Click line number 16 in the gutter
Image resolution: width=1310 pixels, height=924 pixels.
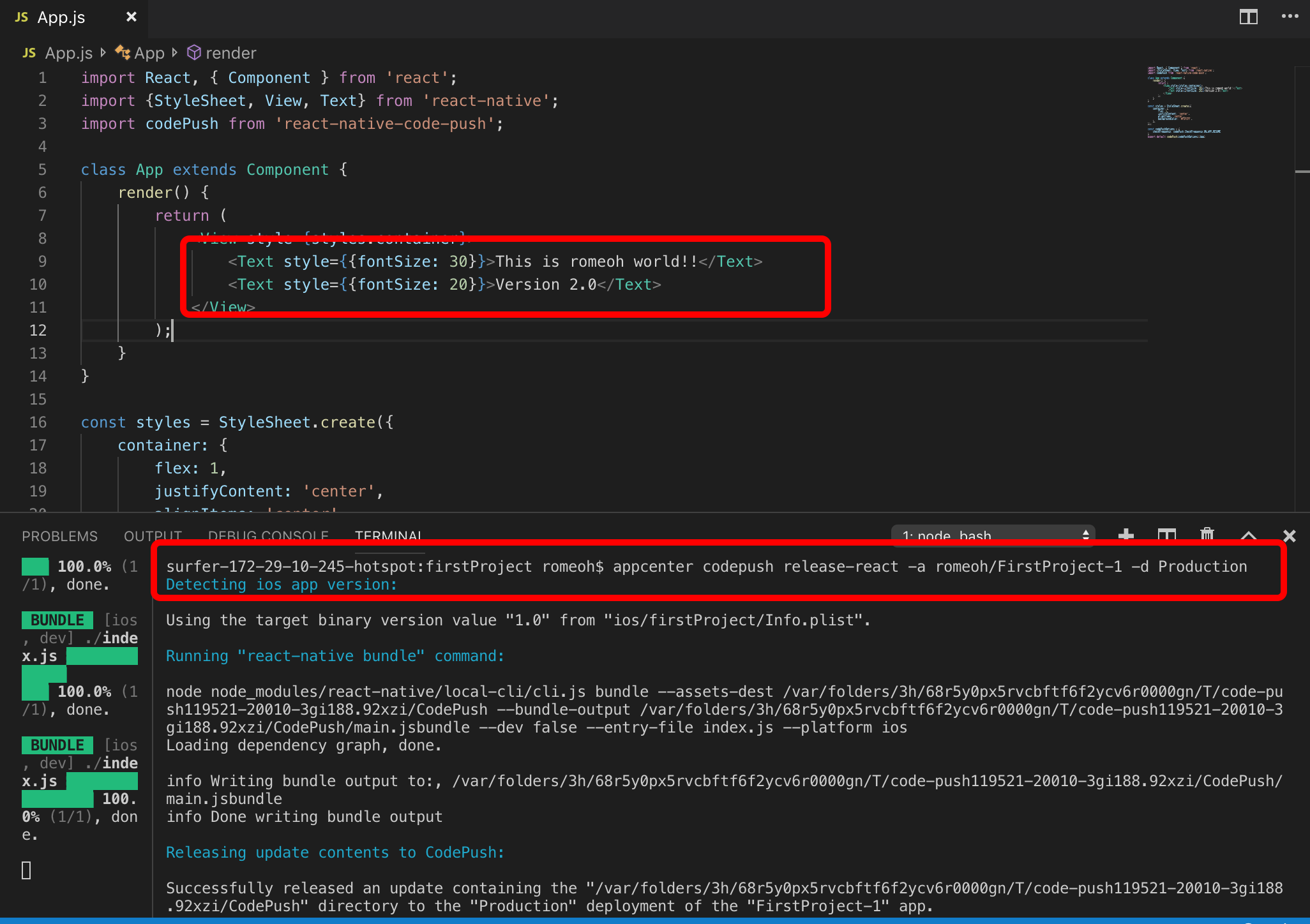click(38, 422)
